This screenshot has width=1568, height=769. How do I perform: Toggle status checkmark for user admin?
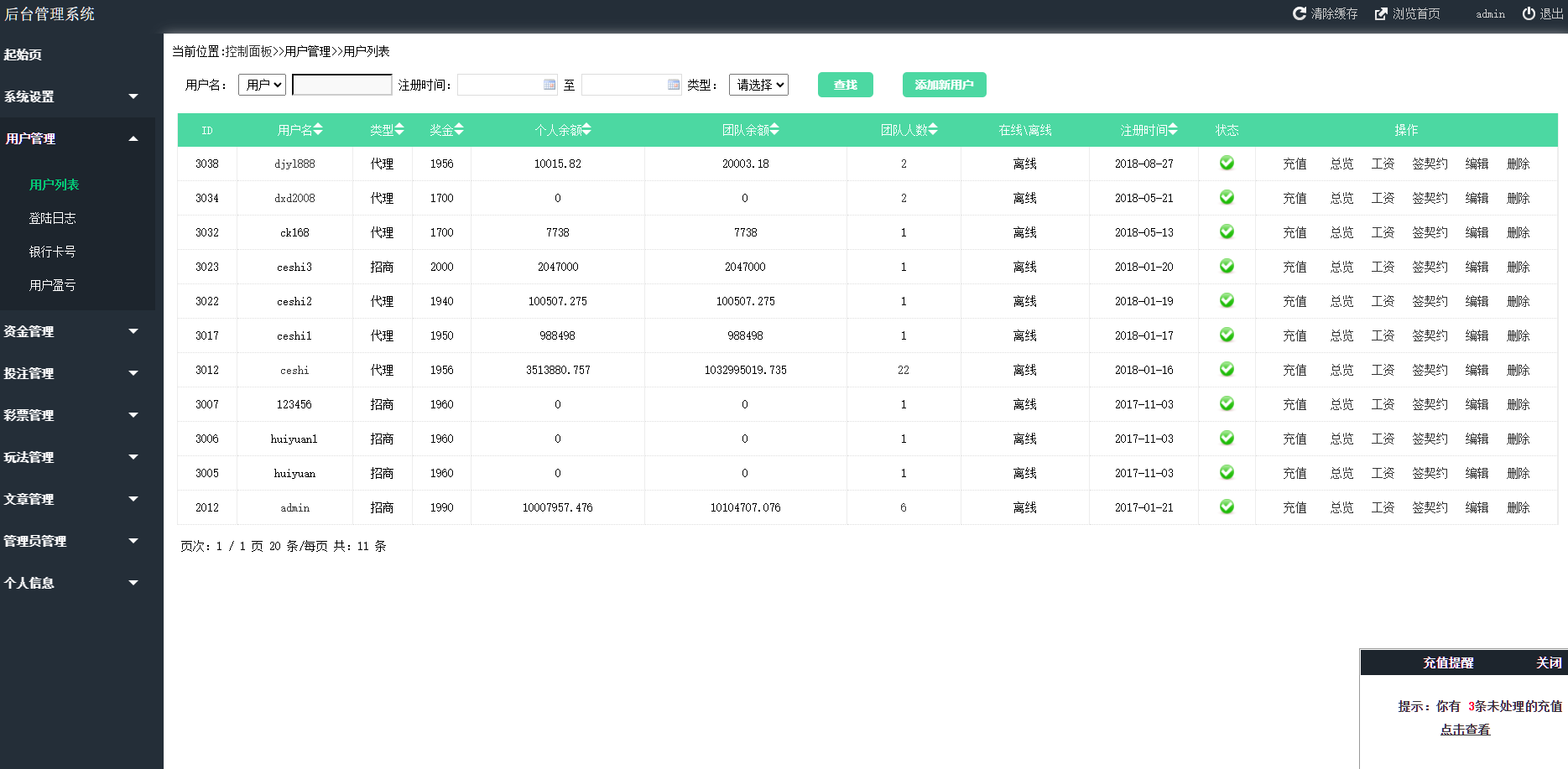pyautogui.click(x=1227, y=507)
